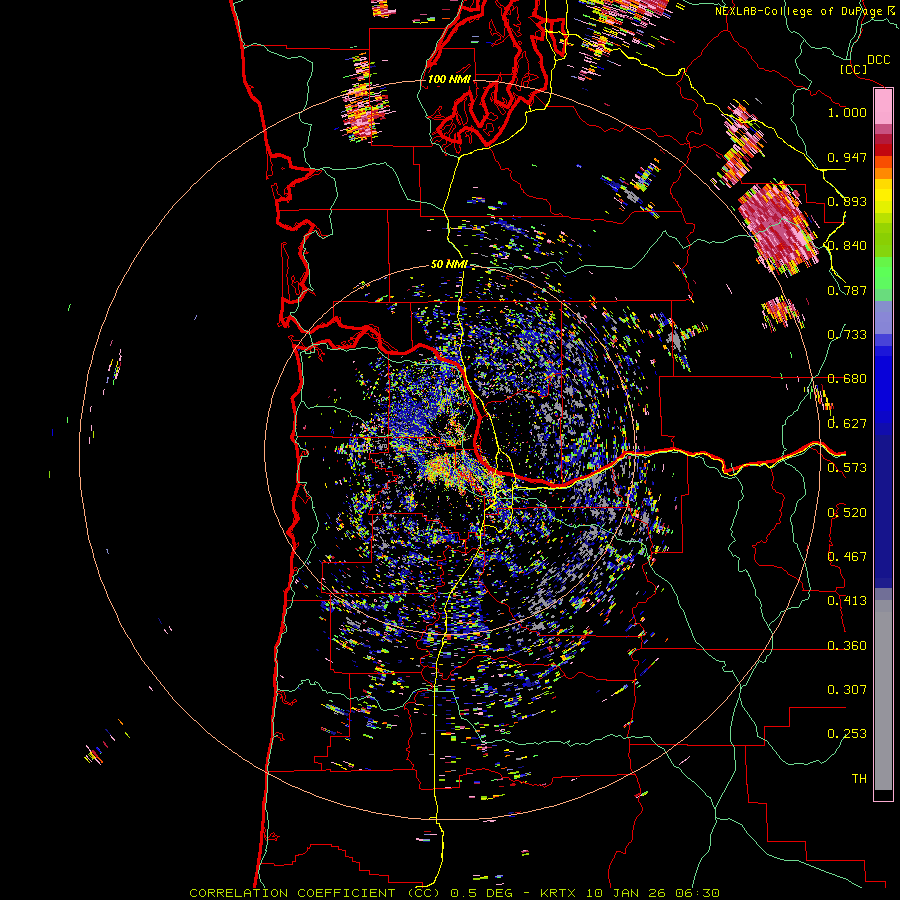Click the 0.573 color scale value
Image resolution: width=900 pixels, height=900 pixels.
click(847, 468)
